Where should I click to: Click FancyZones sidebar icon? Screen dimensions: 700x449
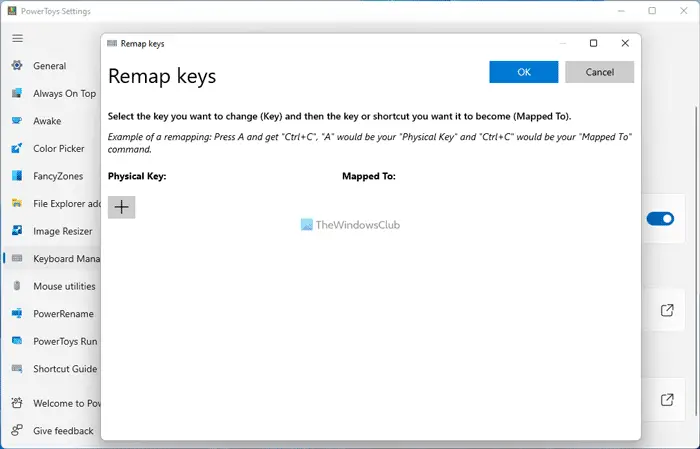coord(17,176)
